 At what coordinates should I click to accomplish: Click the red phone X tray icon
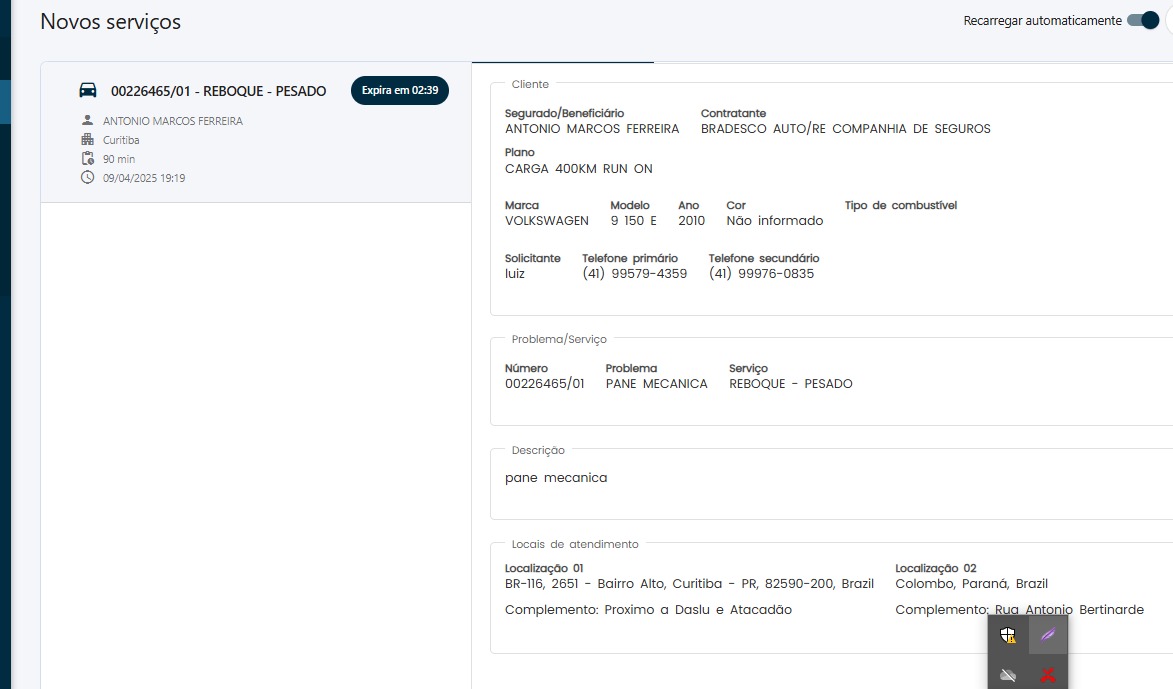pos(1048,675)
